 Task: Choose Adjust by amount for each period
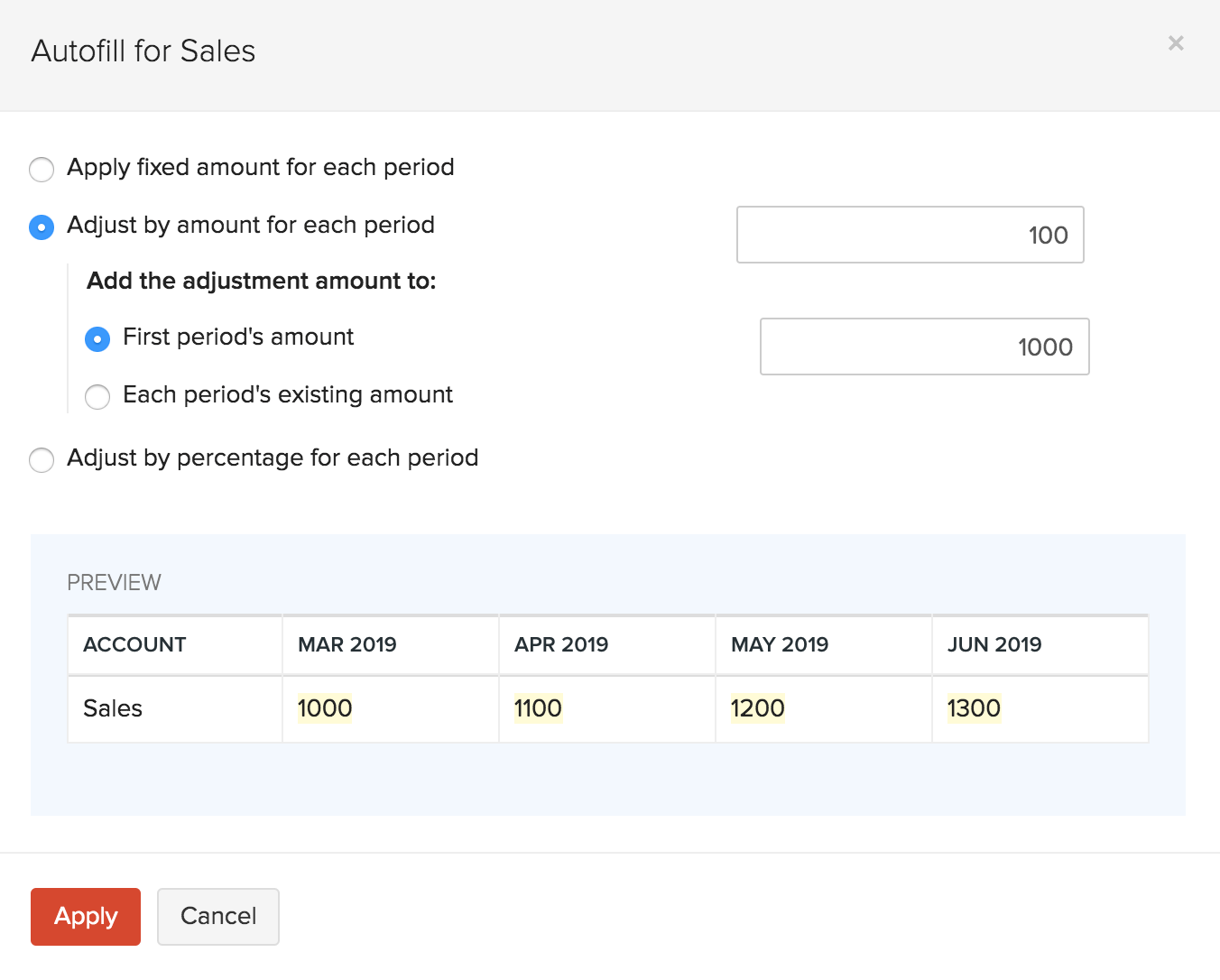pyautogui.click(x=42, y=227)
